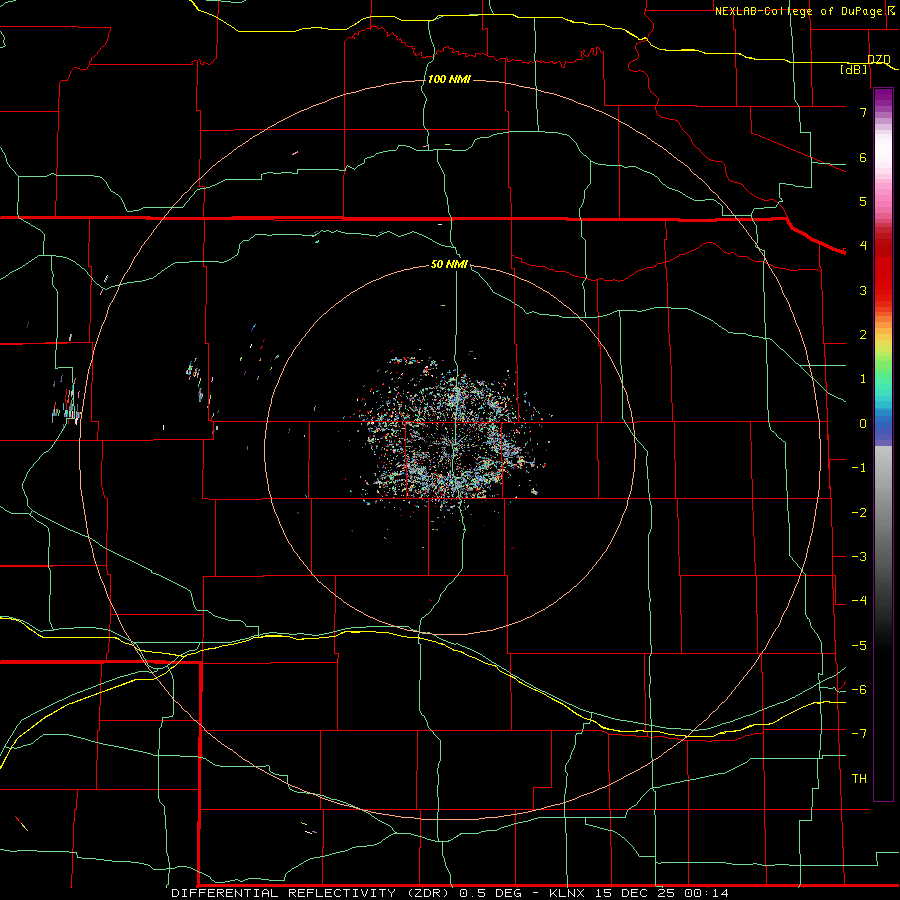Screen dimensions: 900x900
Task: Click the 2 value on the scale
Action: tap(863, 335)
